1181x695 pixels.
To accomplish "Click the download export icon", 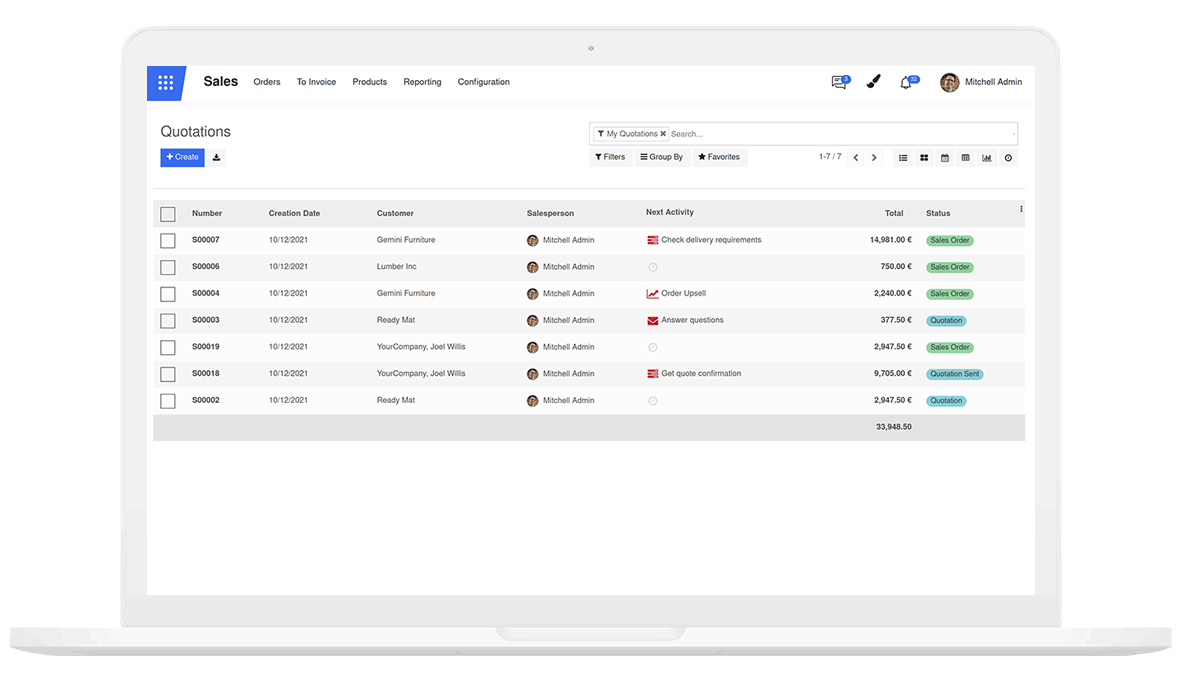I will 216,157.
